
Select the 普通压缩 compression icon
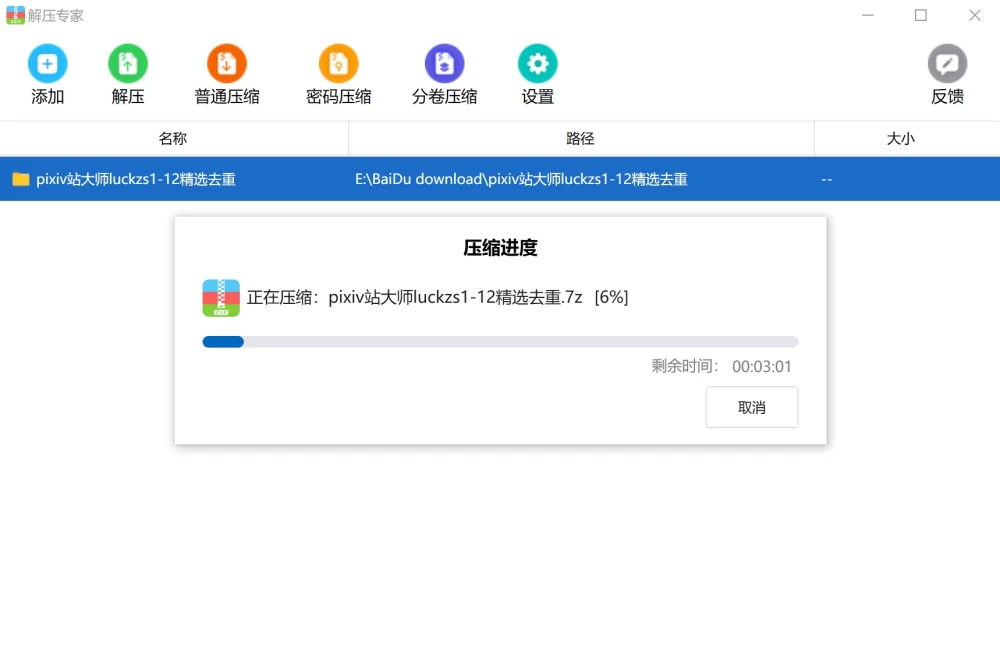[x=226, y=64]
